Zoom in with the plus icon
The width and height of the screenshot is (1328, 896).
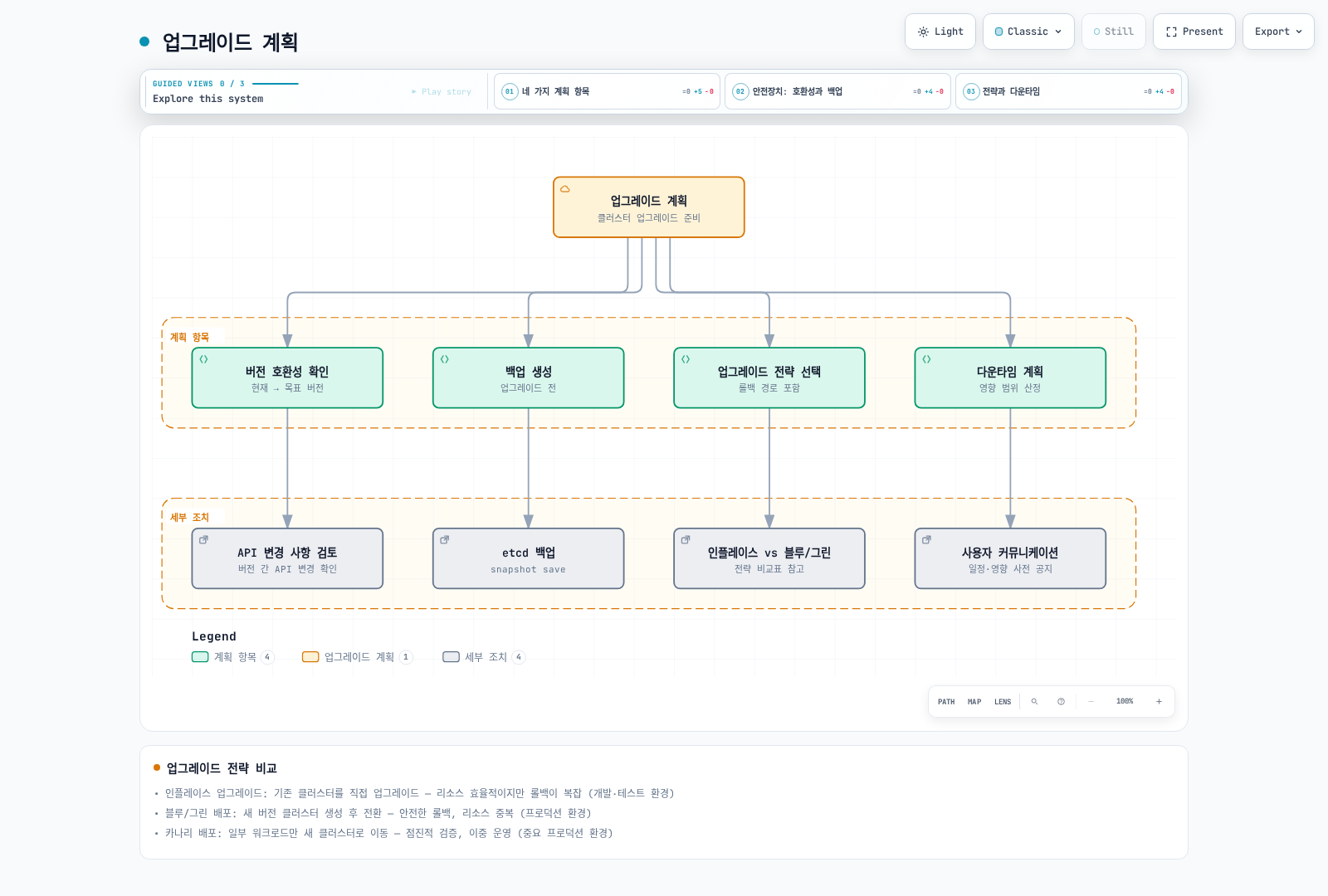click(x=1159, y=702)
